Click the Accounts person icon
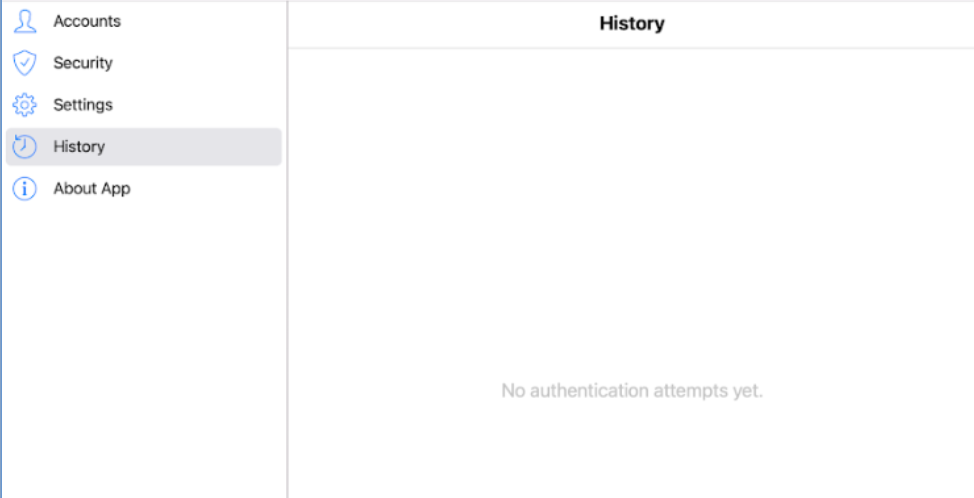The width and height of the screenshot is (974, 498). (24, 21)
